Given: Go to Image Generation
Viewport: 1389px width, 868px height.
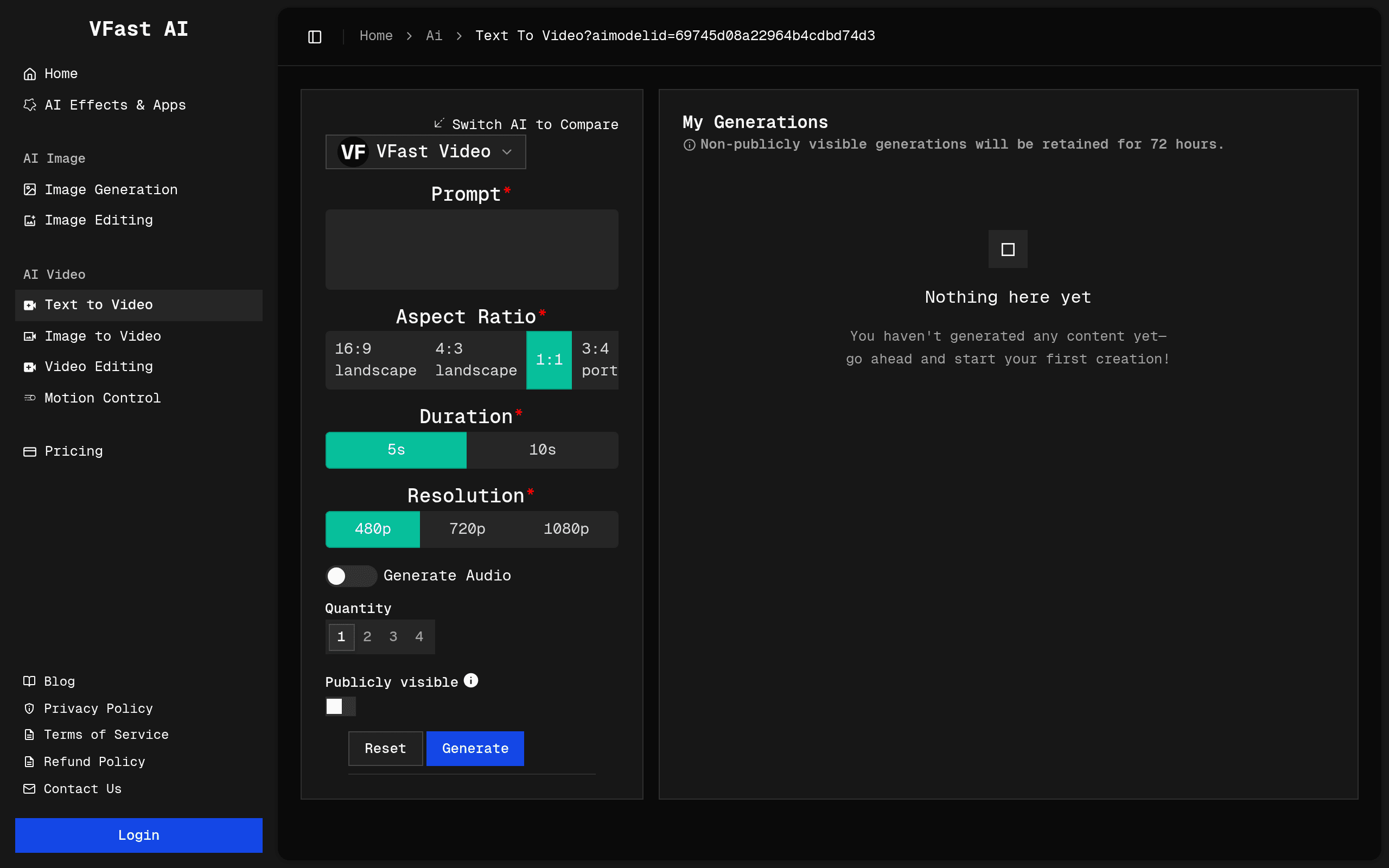Looking at the screenshot, I should tap(139, 189).
